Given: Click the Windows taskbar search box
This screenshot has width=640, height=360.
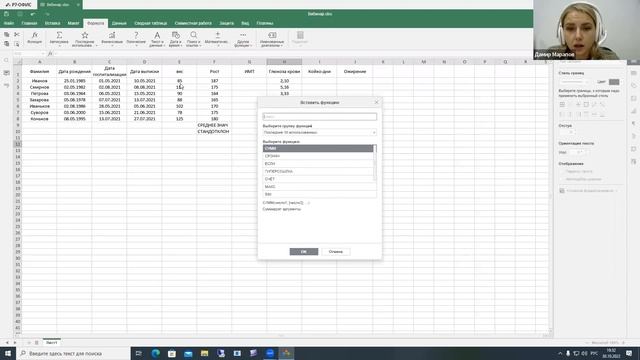Looking at the screenshot, I should (73, 353).
